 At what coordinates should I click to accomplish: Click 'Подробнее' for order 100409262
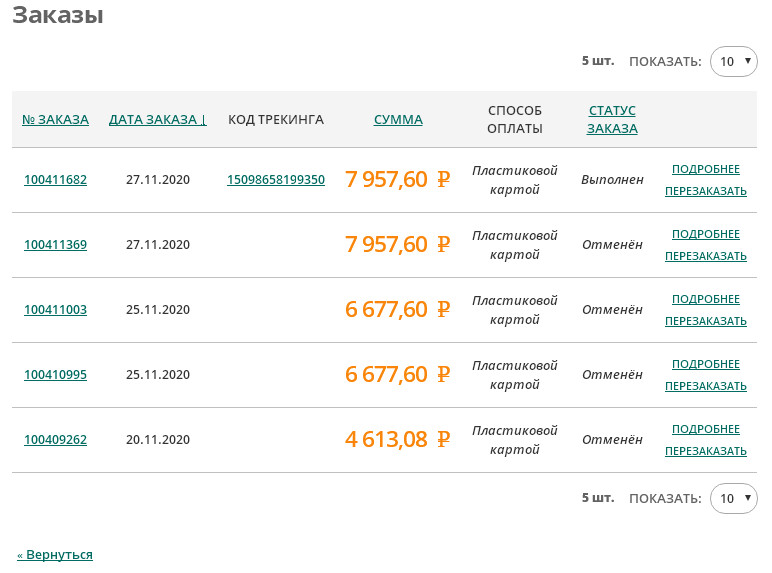706,429
